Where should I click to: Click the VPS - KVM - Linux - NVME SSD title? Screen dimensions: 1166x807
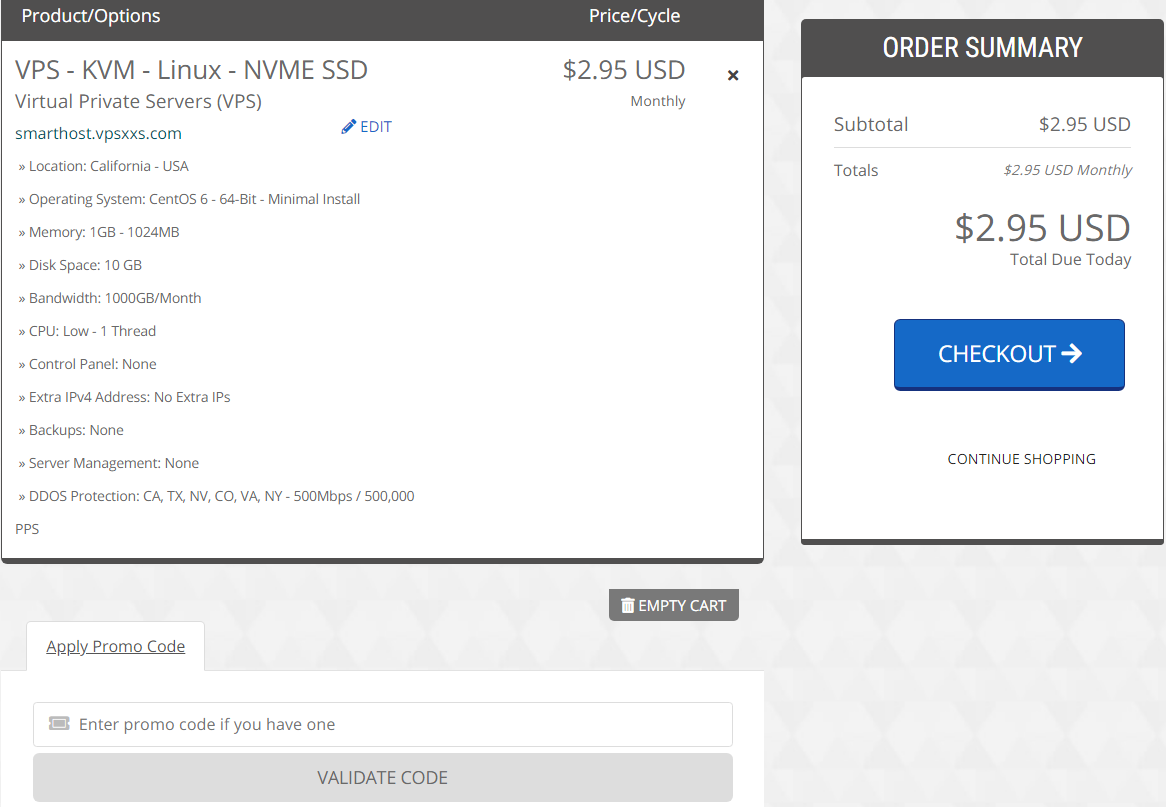coord(191,70)
